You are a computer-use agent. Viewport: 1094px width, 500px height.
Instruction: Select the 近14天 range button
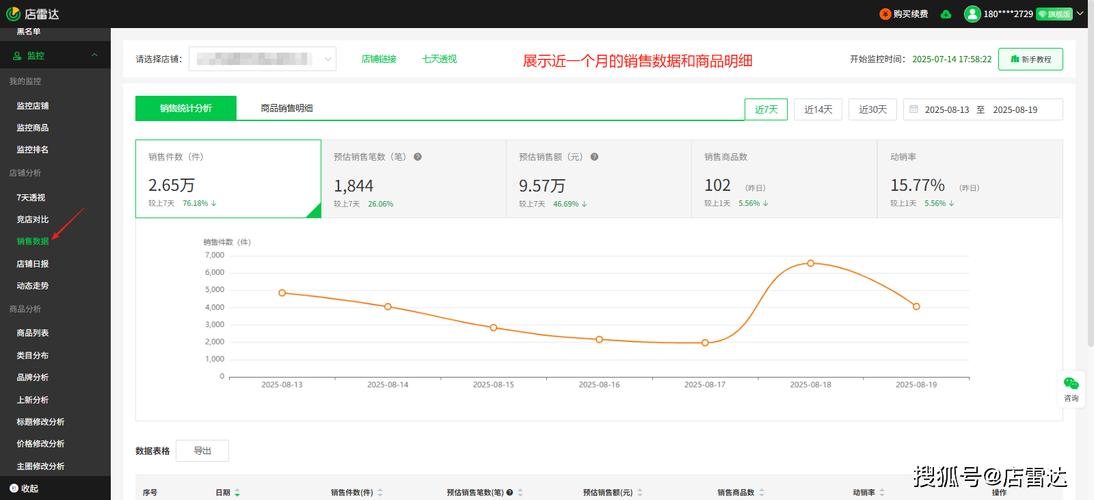point(818,109)
